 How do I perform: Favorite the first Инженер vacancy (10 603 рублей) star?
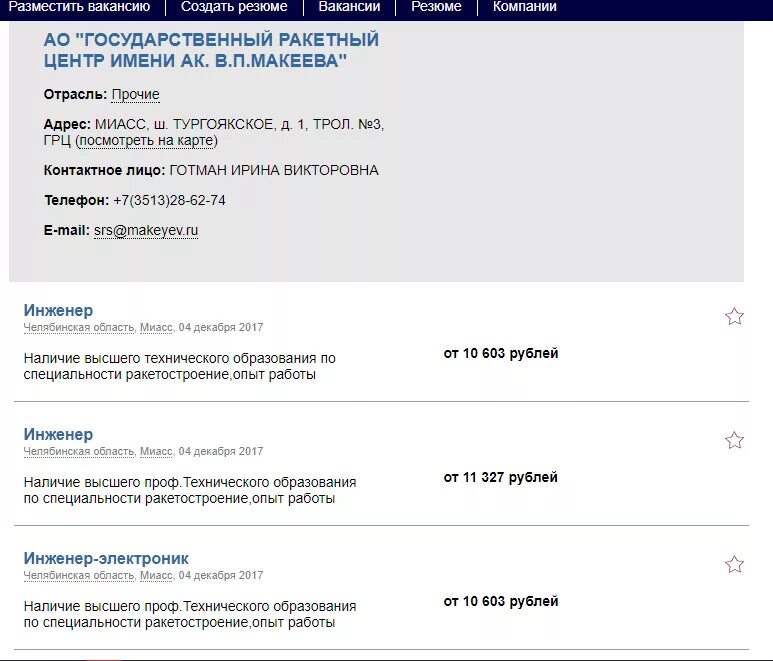(x=734, y=316)
